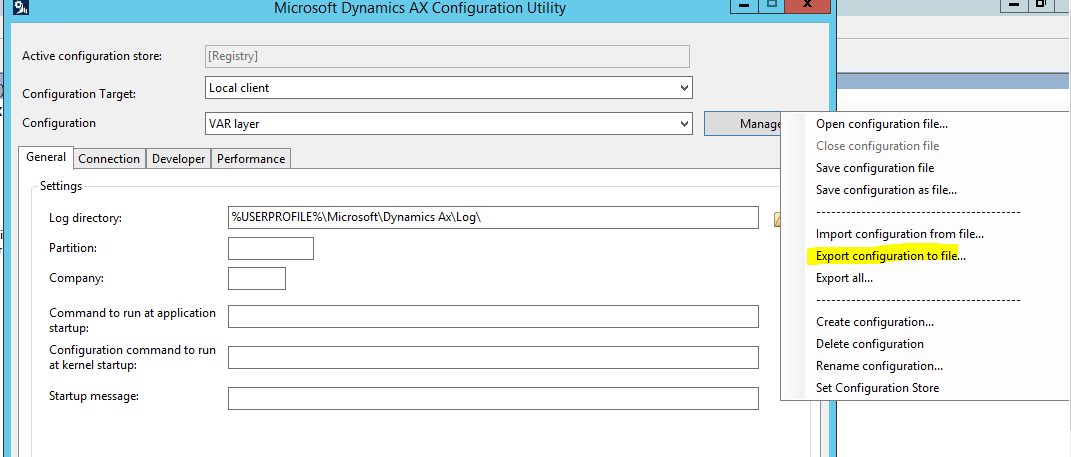Click the Settings group label
Viewport: 1071px width, 457px height.
[x=61, y=186]
